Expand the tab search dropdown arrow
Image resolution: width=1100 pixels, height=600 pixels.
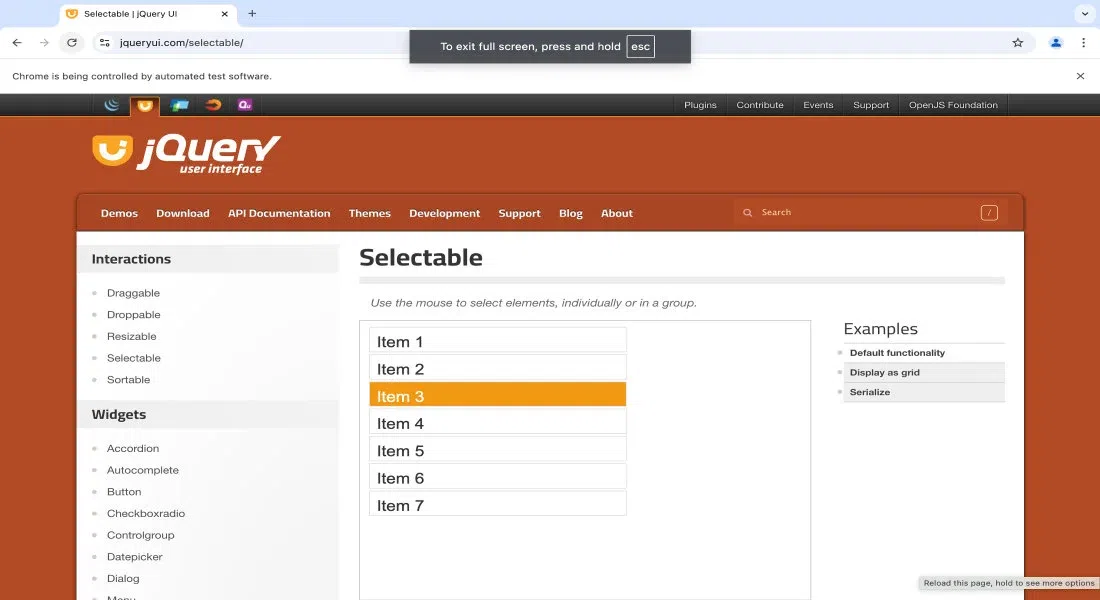(1085, 13)
